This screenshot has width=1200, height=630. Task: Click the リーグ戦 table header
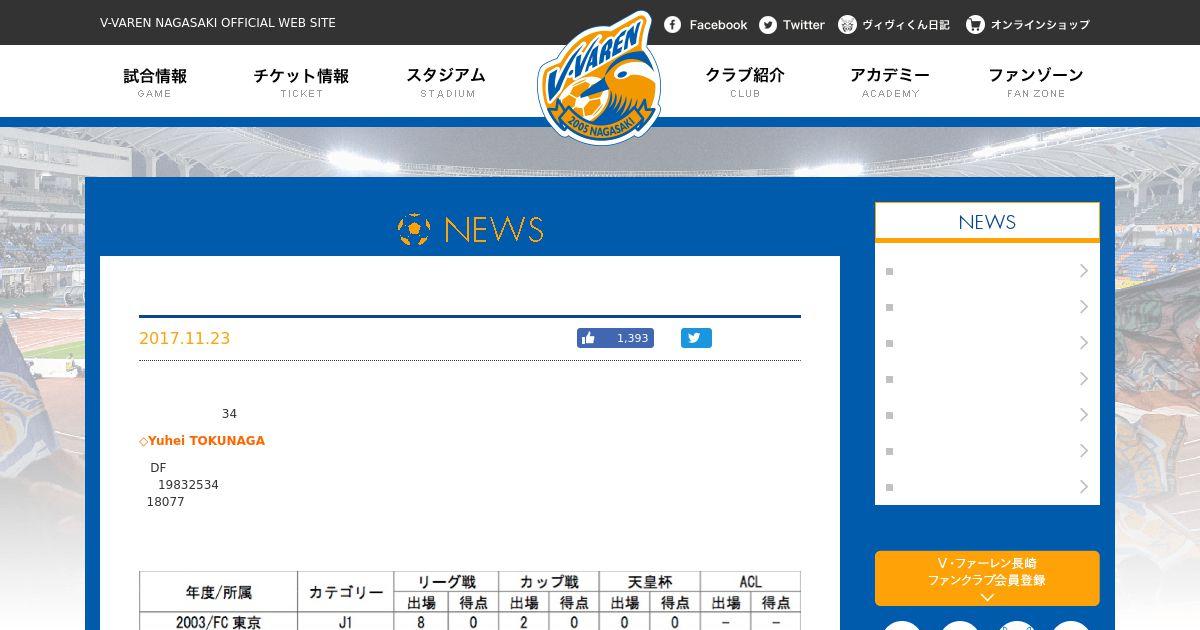pos(445,582)
